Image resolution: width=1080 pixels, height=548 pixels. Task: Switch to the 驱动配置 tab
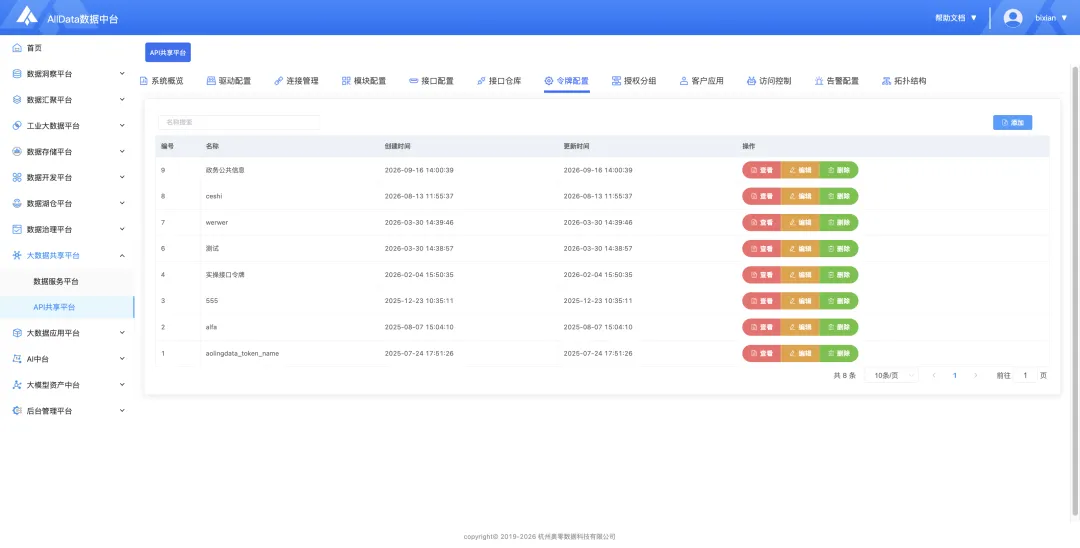[x=229, y=81]
